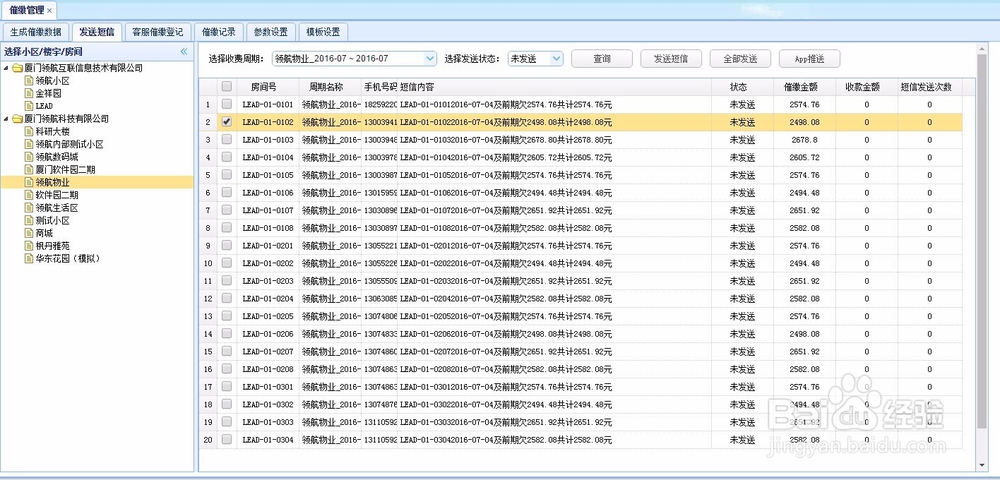
Task: Select 枫丹雅苑 in the tree
Action: point(52,246)
